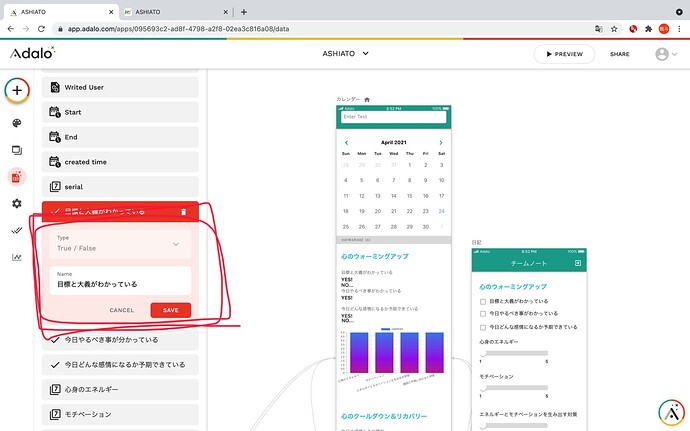Screen dimensions: 690x431
Task: Open the Type True / False dropdown
Action: point(120,244)
